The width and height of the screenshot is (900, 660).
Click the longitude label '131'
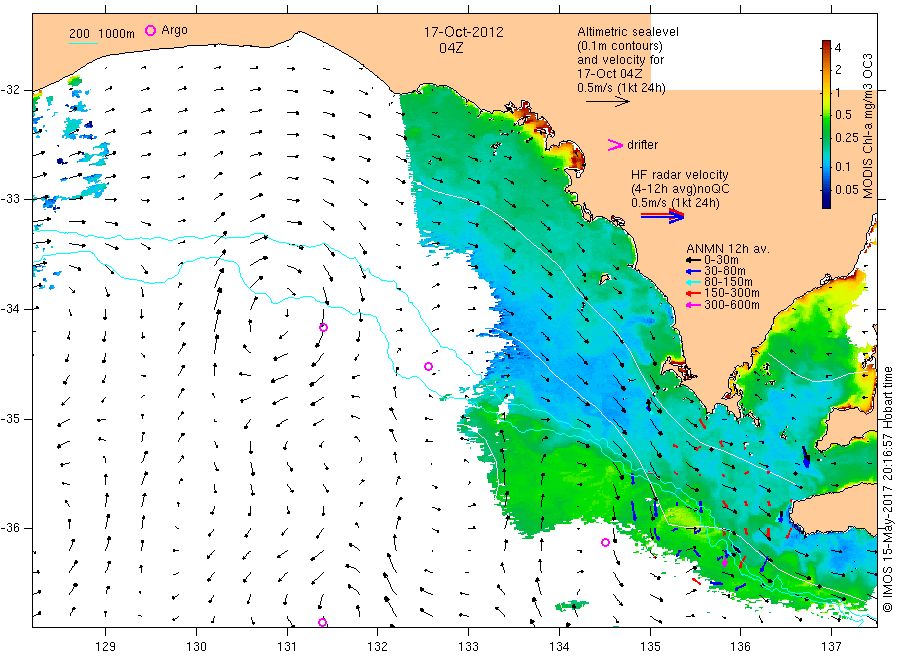287,647
